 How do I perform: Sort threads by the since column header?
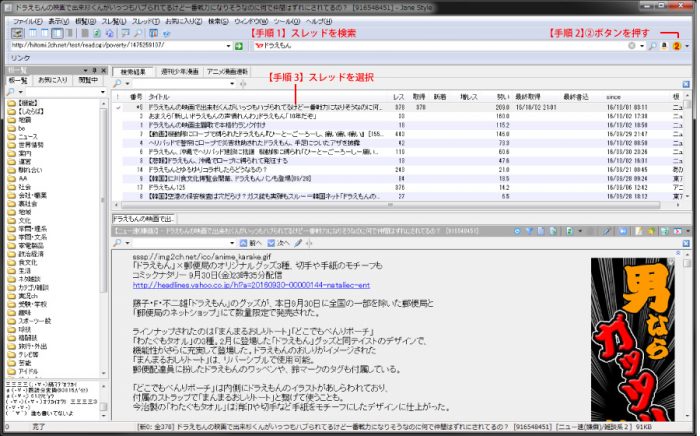614,97
